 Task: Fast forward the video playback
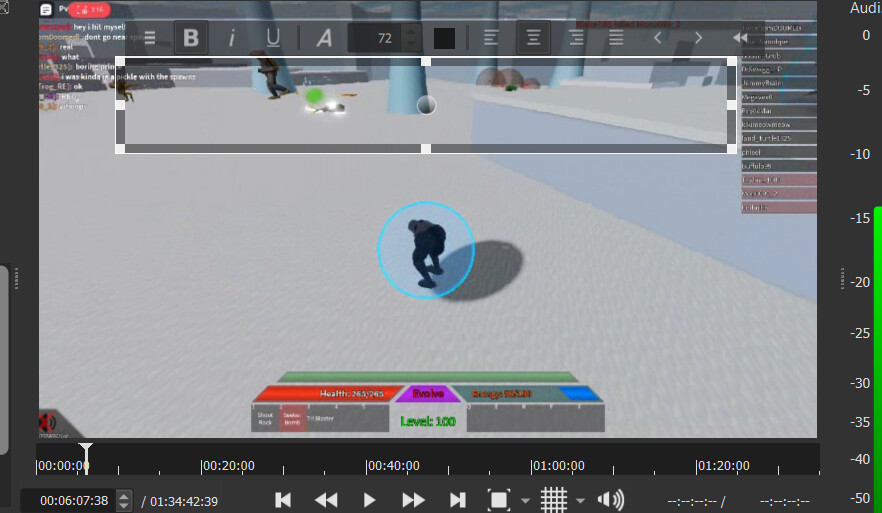(413, 500)
